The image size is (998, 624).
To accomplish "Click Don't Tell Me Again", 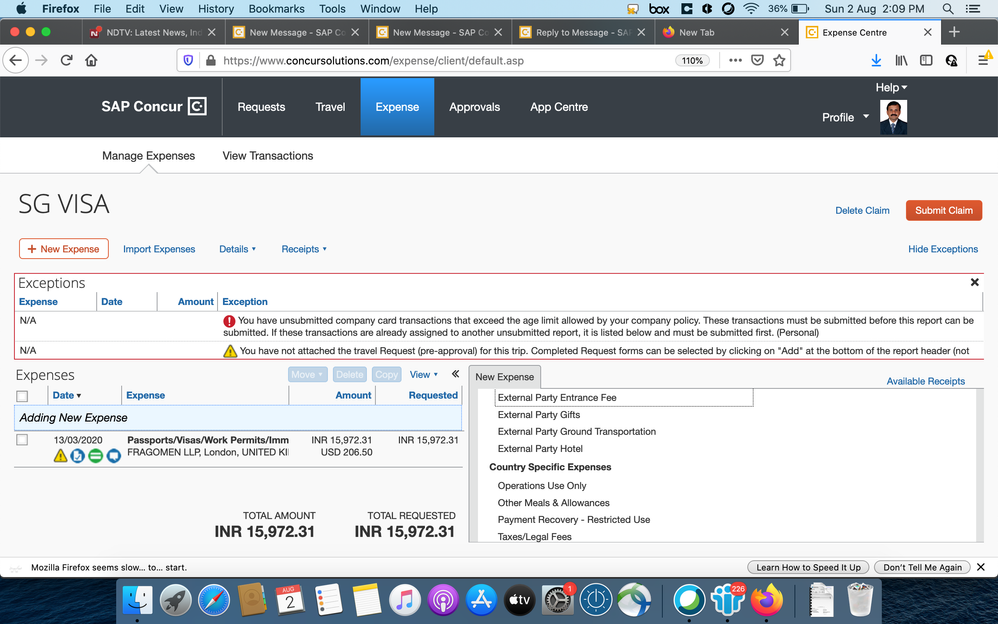I will [x=922, y=567].
